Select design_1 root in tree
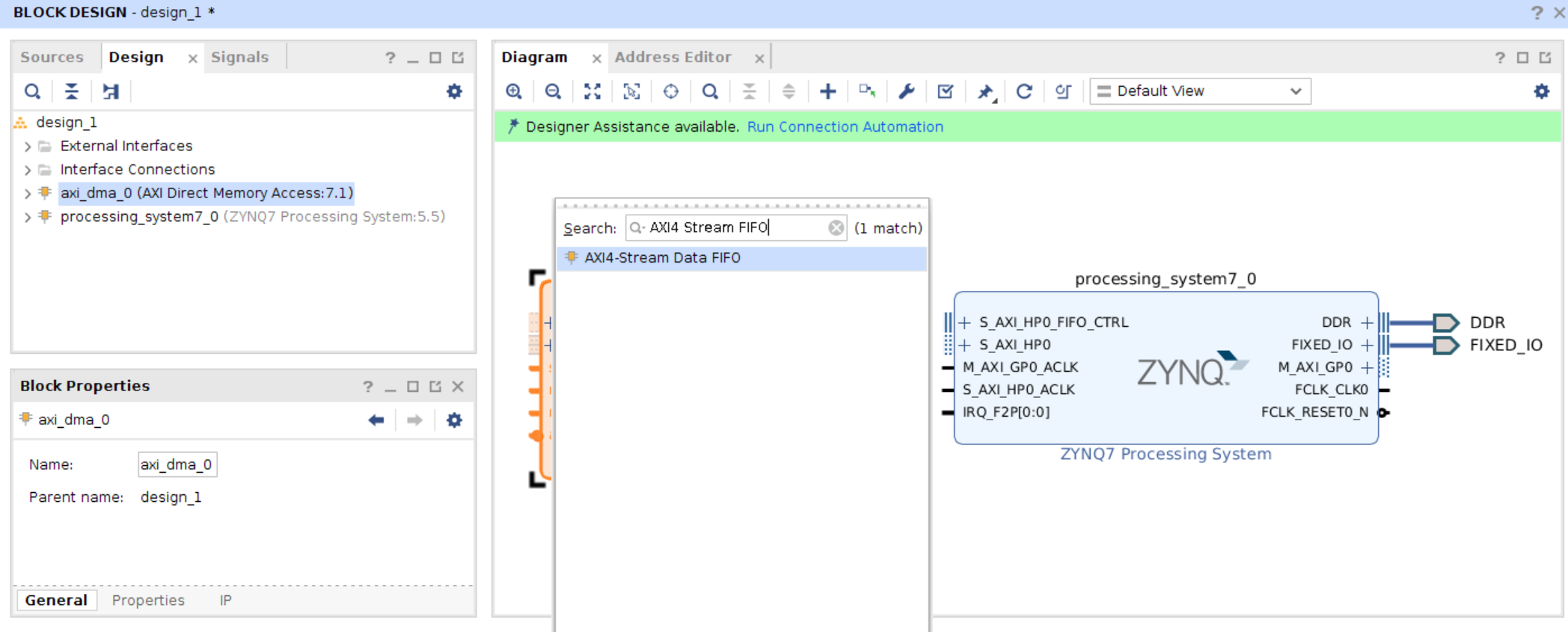 click(x=67, y=122)
